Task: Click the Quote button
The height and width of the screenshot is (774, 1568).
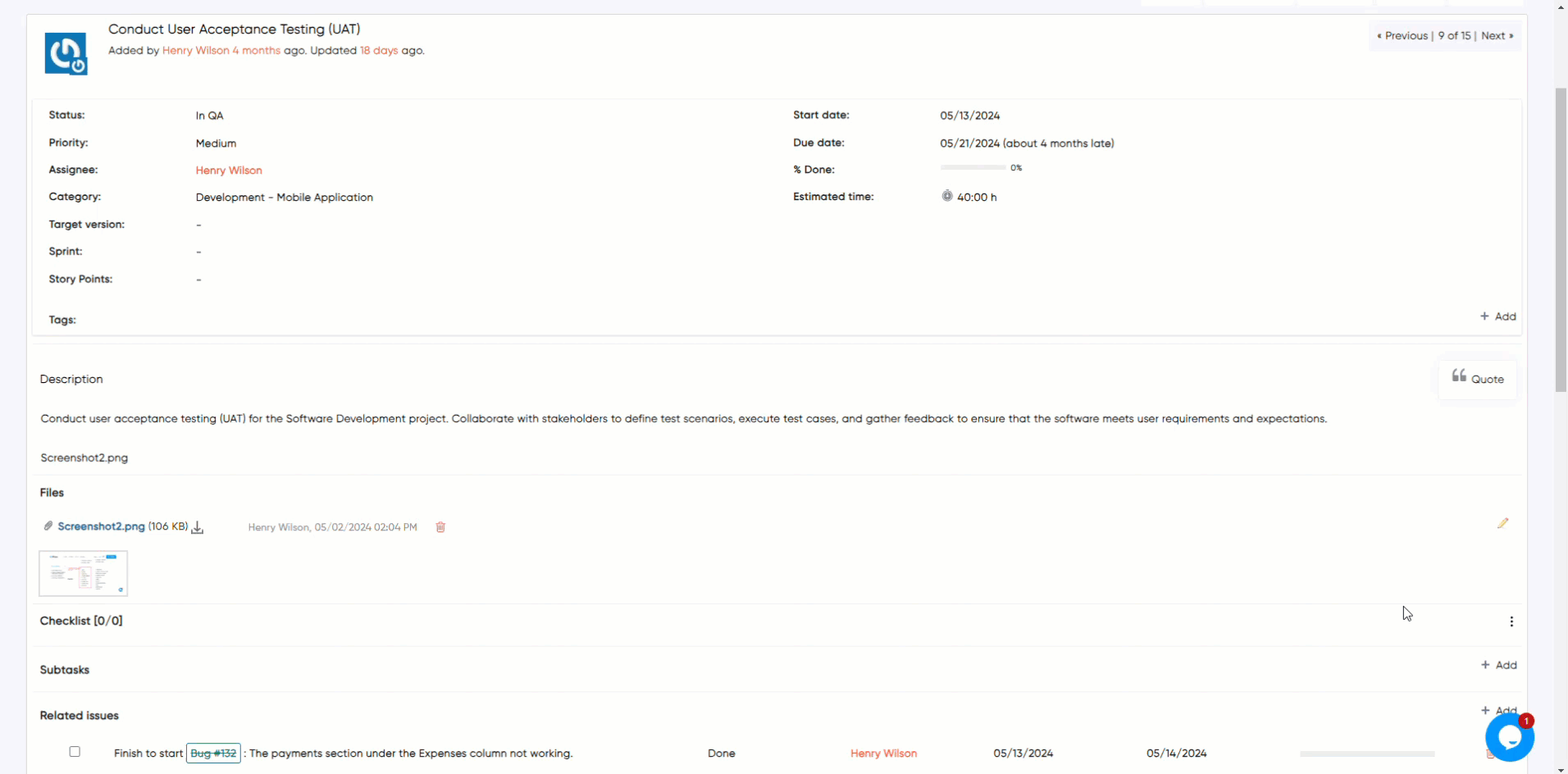Action: [x=1477, y=379]
